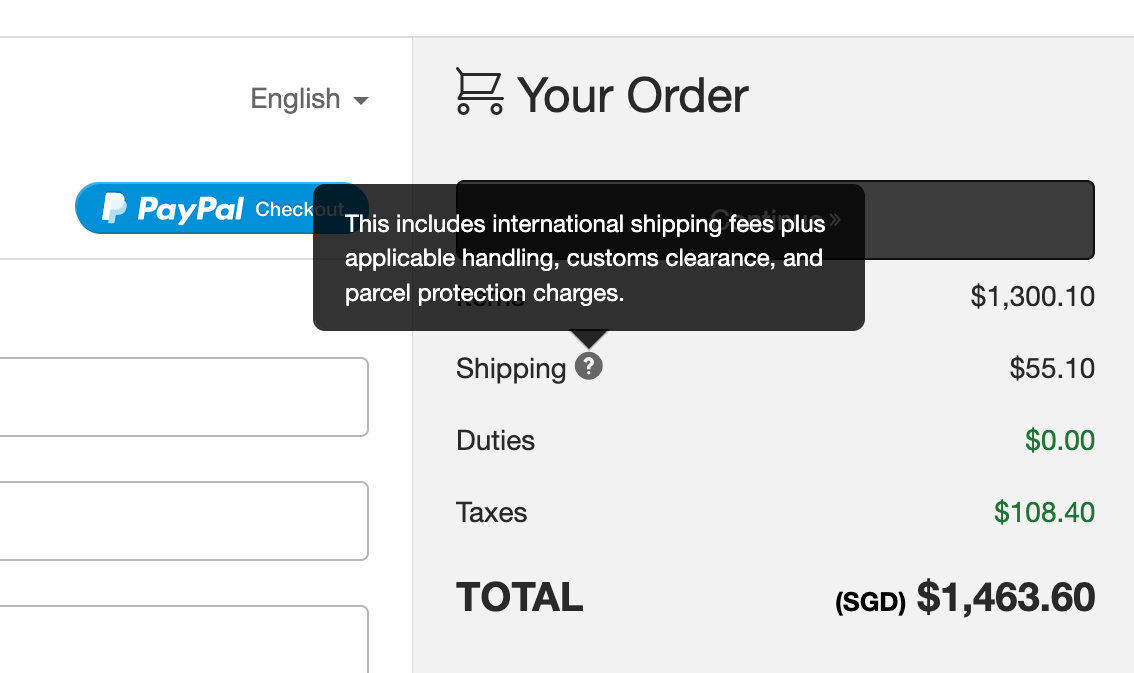Click the question mark icon next to Shipping

(589, 367)
